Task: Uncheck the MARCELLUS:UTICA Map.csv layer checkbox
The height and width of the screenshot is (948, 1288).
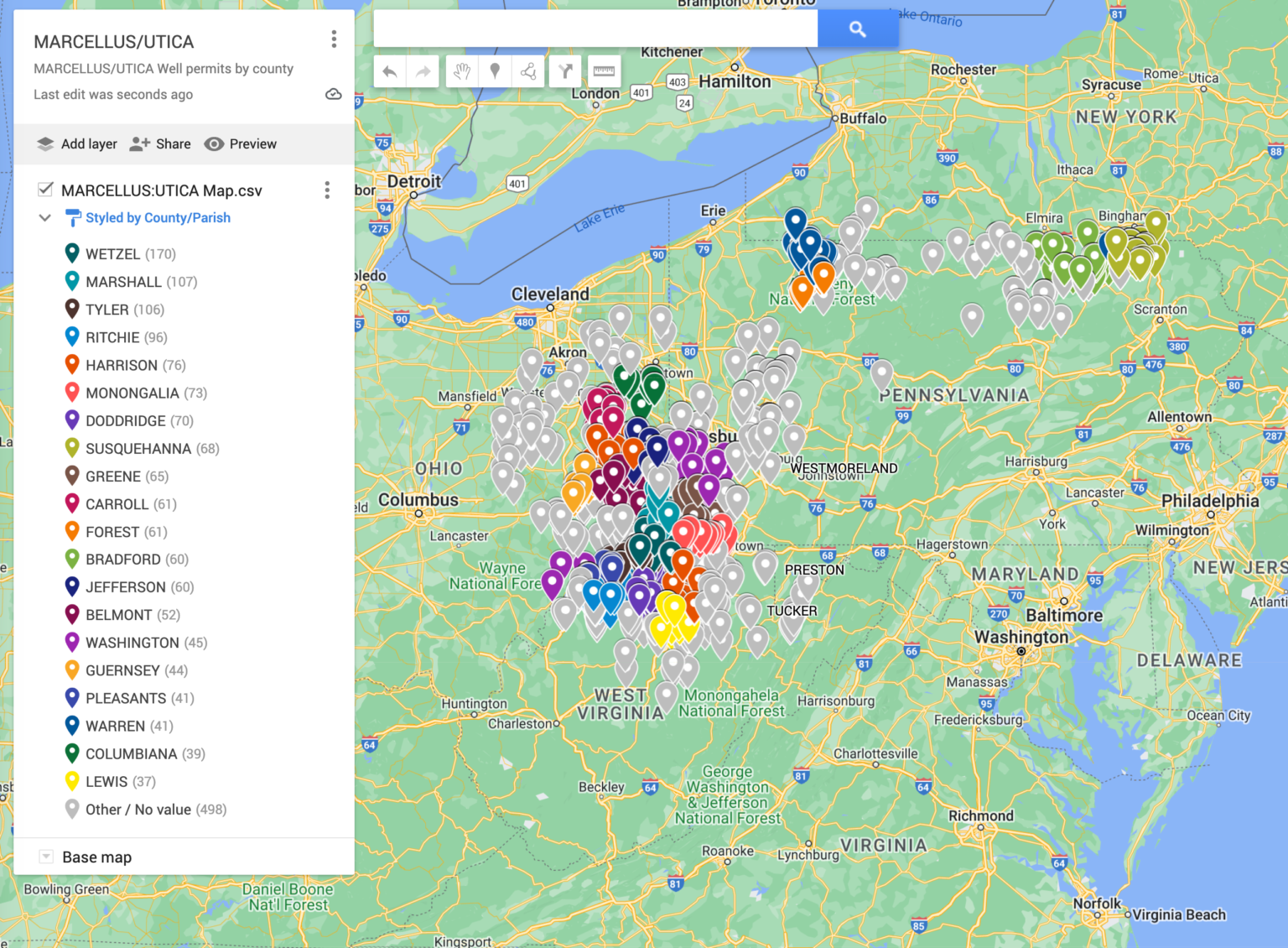Action: (x=45, y=190)
